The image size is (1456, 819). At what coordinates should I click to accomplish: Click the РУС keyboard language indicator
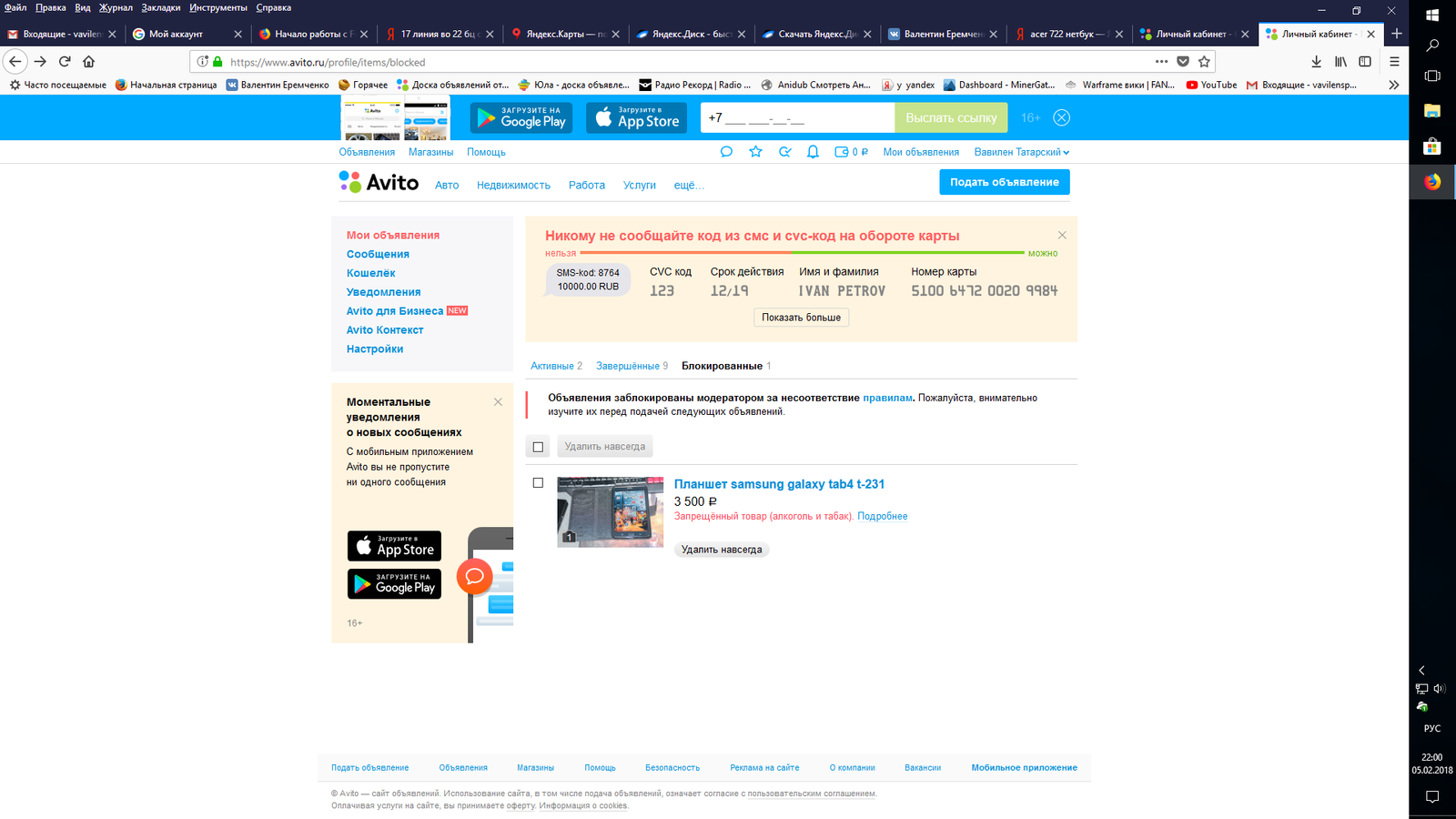(x=1432, y=728)
